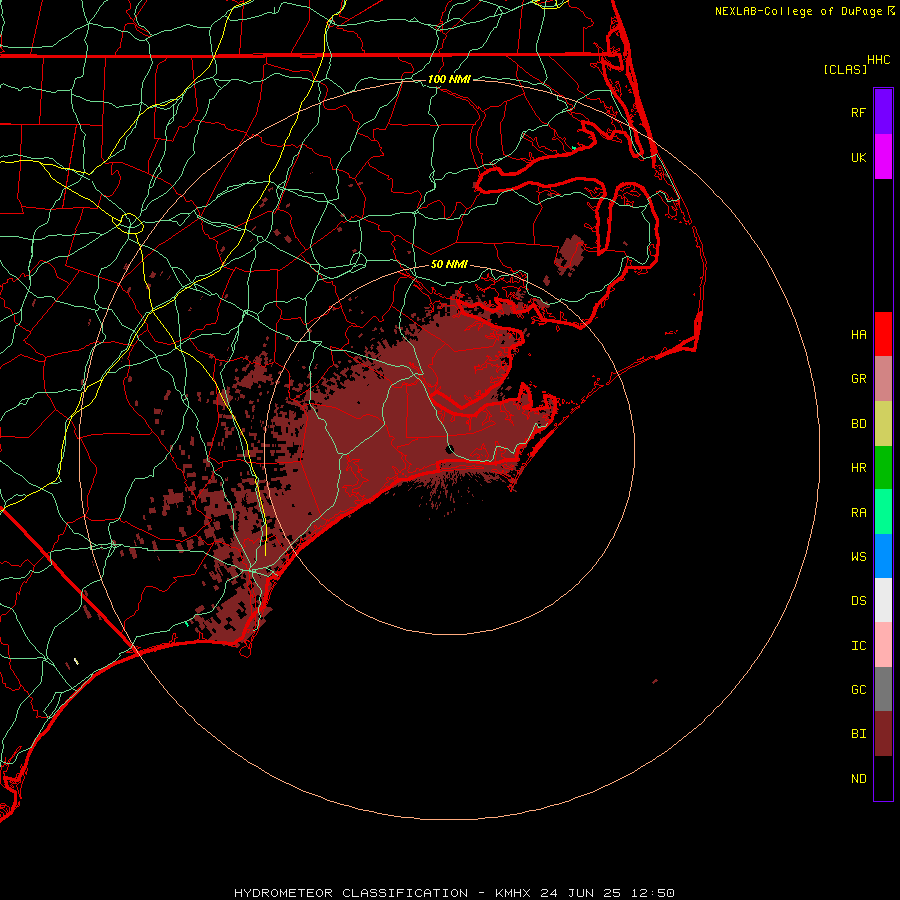Click the HHC product label
The width and height of the screenshot is (900, 900).
coord(878,60)
